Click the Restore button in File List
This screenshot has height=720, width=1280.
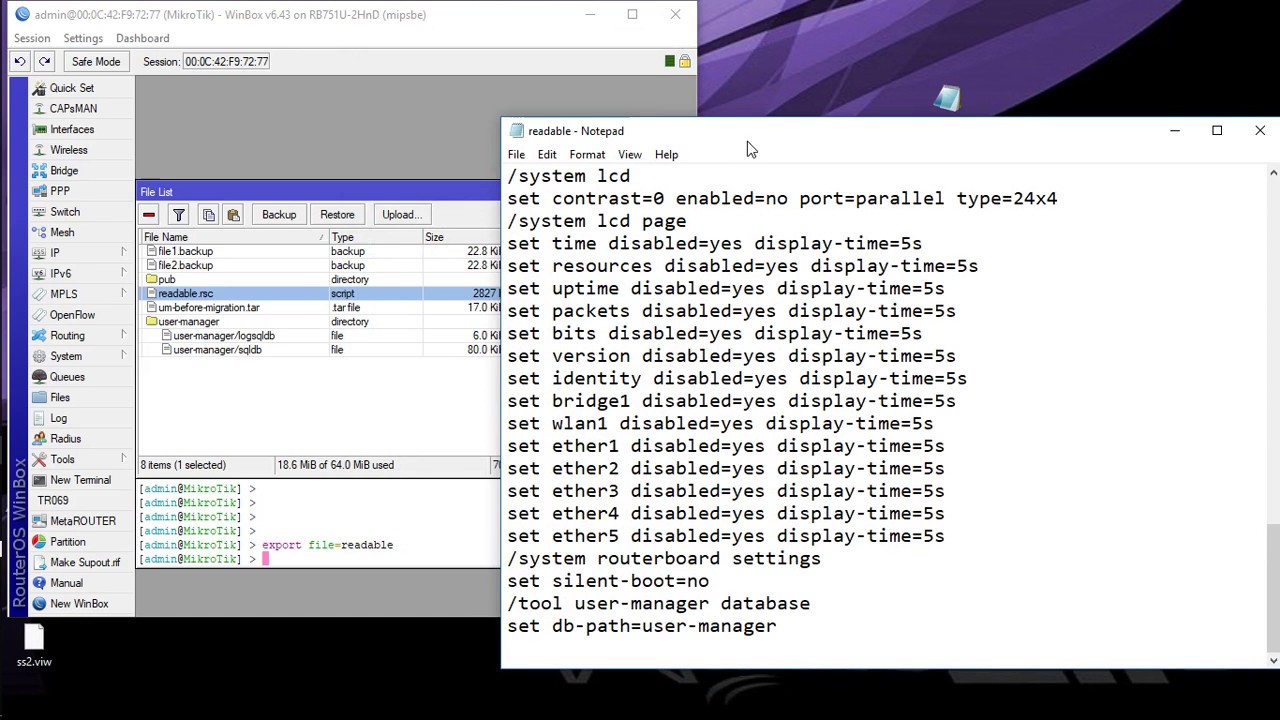pyautogui.click(x=337, y=214)
